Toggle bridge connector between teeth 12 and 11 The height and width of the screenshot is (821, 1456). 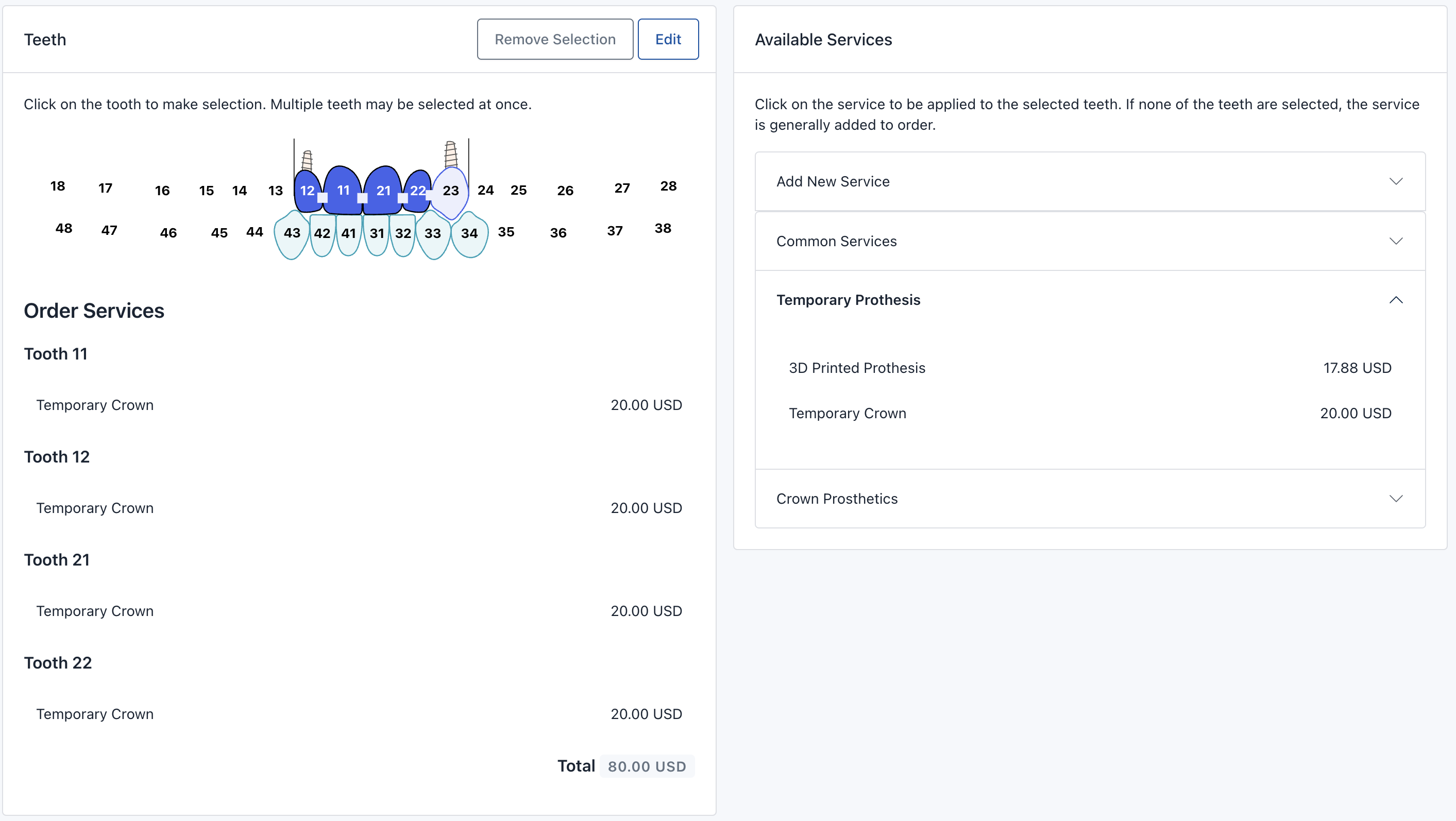pos(322,198)
